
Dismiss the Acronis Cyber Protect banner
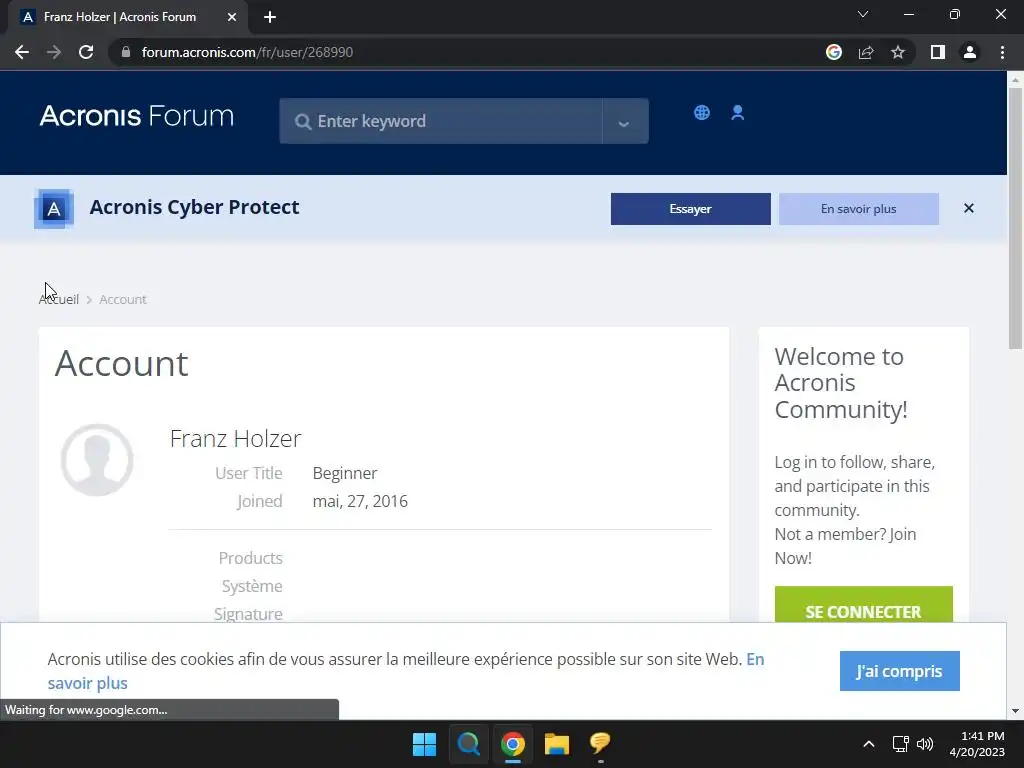point(968,208)
